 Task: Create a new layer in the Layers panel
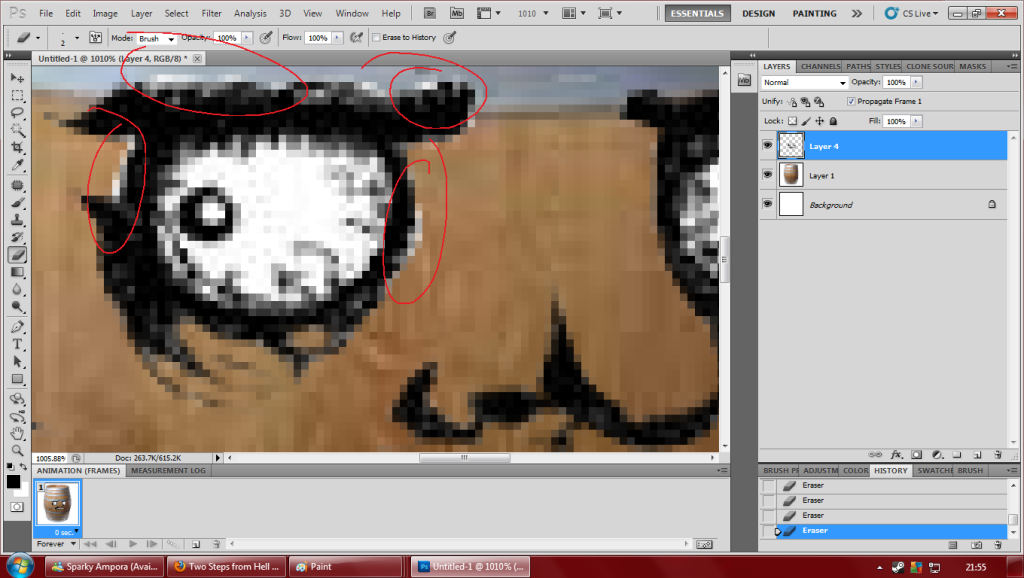pyautogui.click(x=978, y=455)
